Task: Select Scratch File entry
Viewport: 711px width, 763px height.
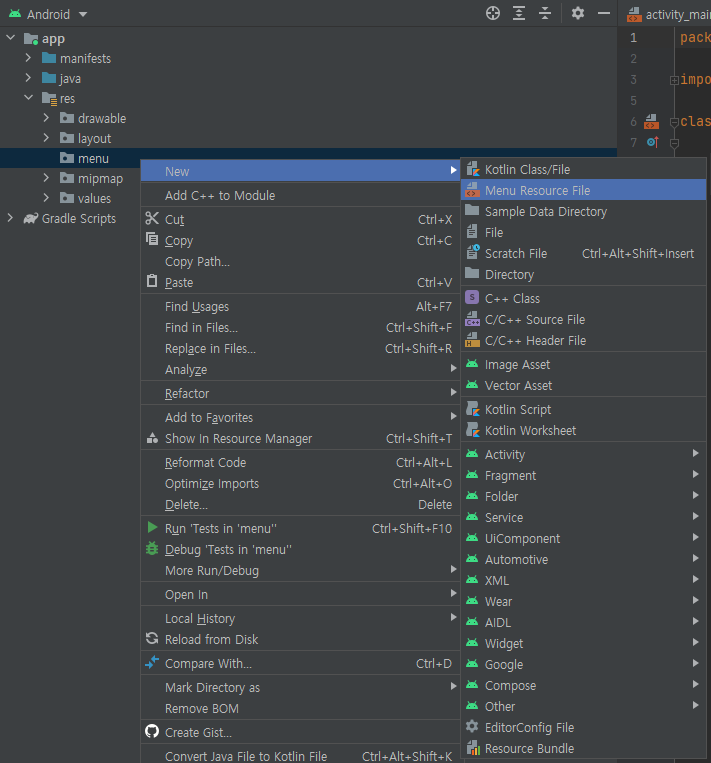Action: click(583, 254)
